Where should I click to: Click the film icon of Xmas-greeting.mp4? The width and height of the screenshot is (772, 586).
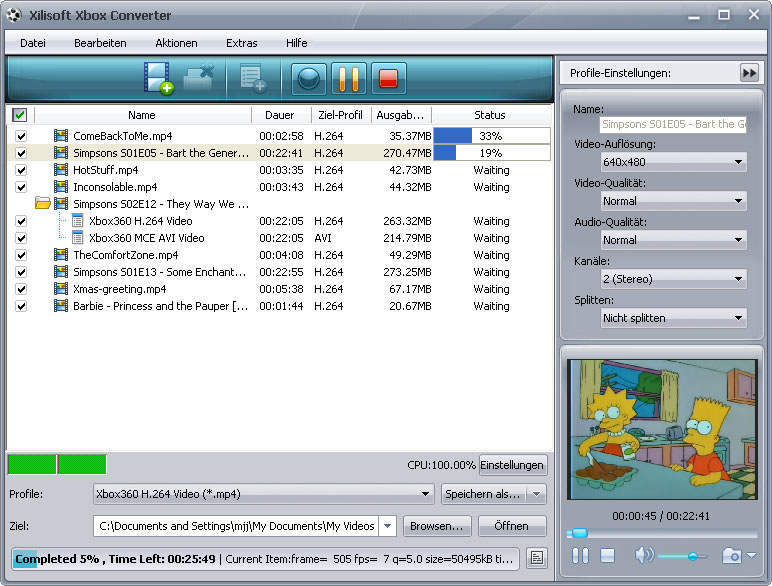[x=61, y=289]
